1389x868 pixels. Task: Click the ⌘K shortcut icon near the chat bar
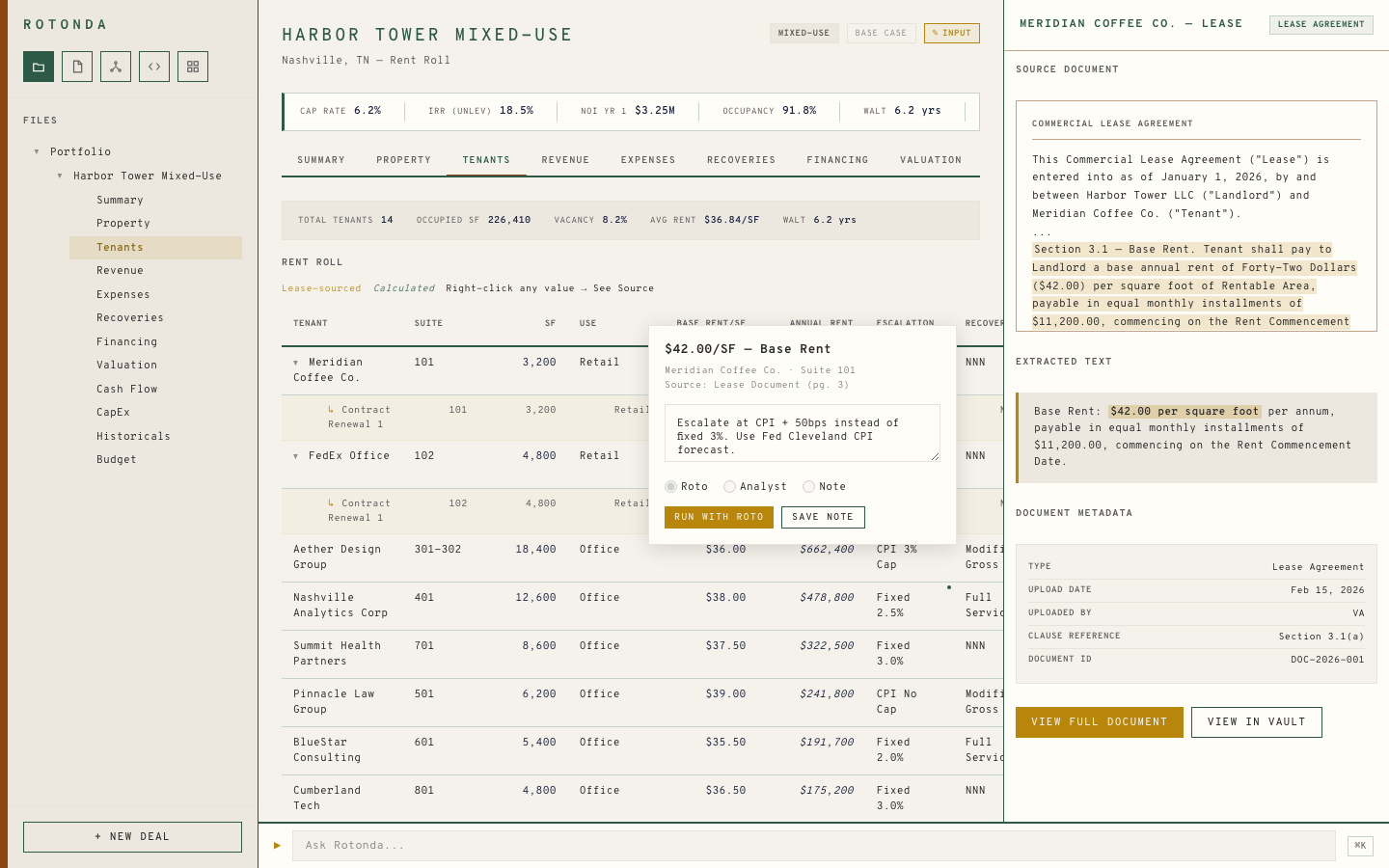[1359, 845]
